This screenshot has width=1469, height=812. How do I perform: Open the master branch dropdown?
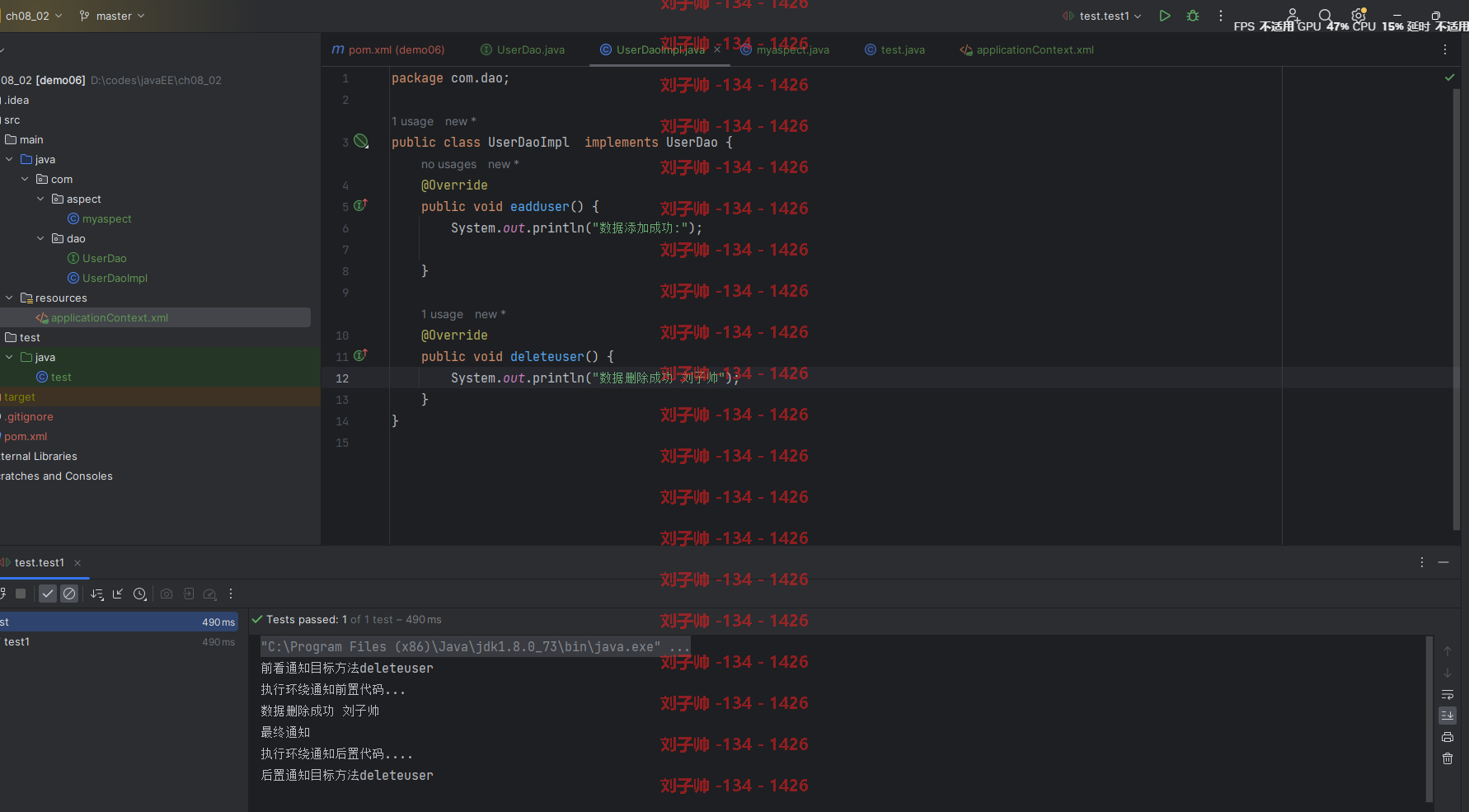point(112,16)
